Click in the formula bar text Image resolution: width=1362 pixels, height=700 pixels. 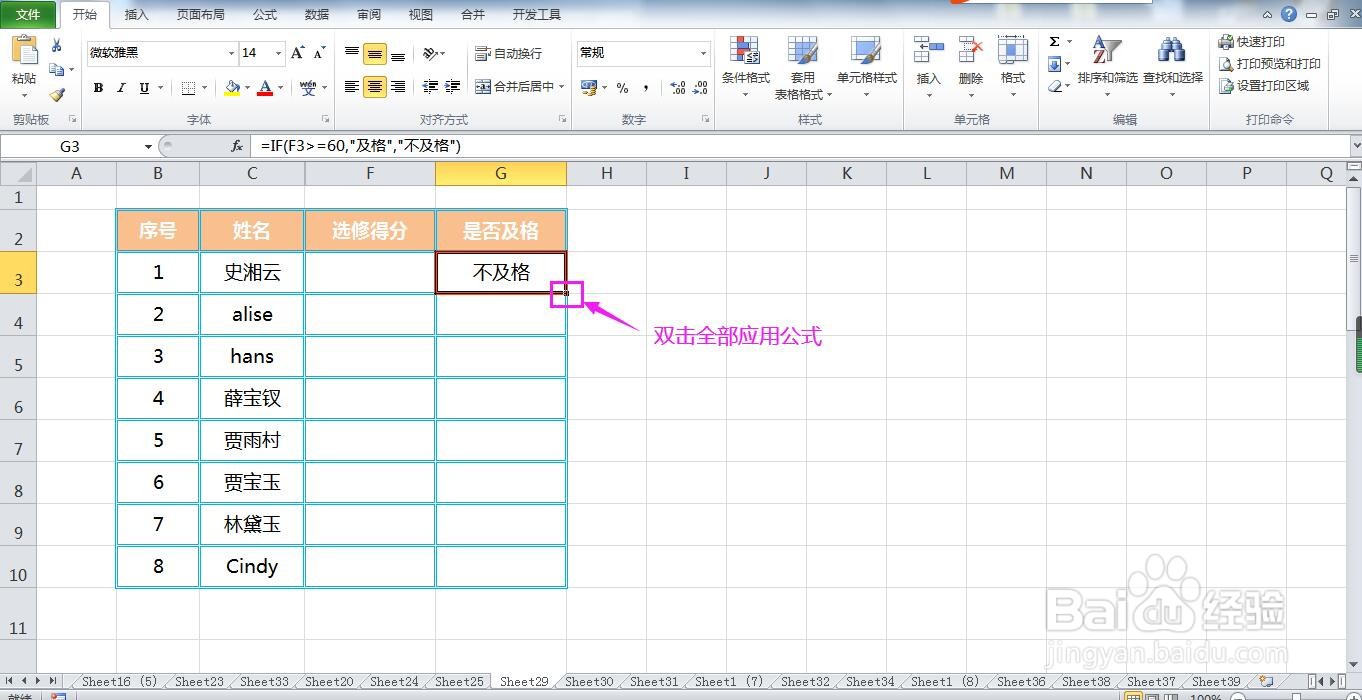tap(360, 146)
